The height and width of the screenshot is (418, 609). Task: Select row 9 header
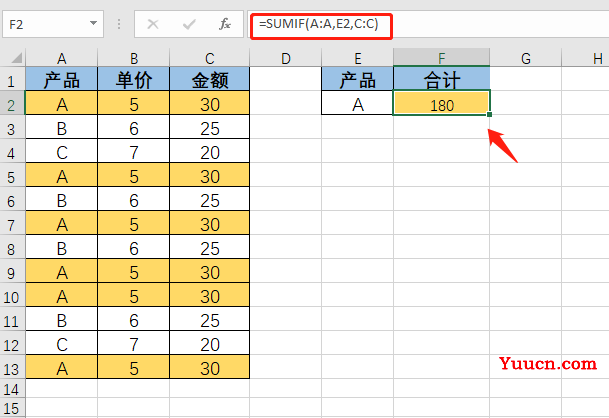(11, 273)
